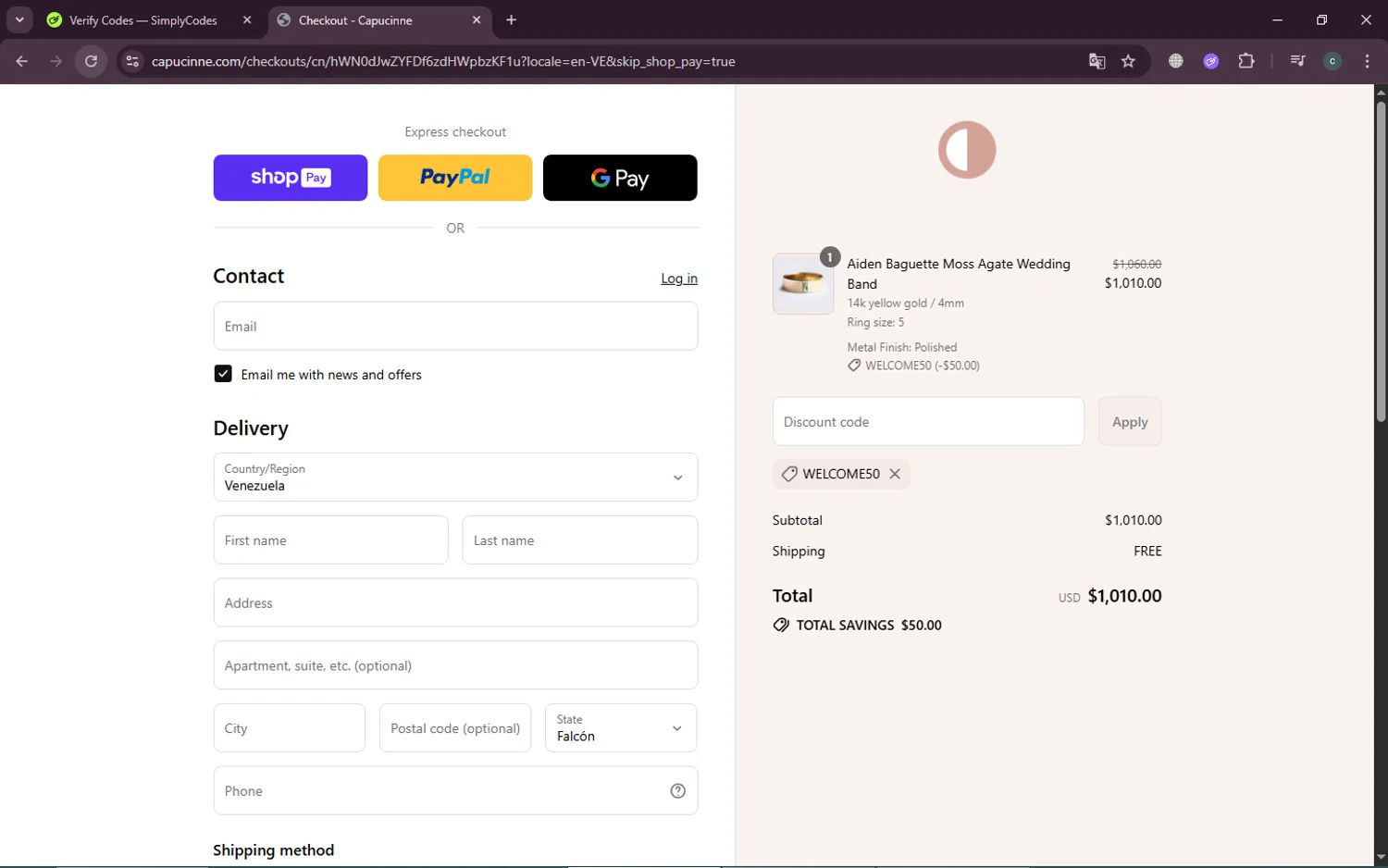The width and height of the screenshot is (1388, 868).
Task: Click the Shipping 'FREE' value
Action: tap(1147, 551)
